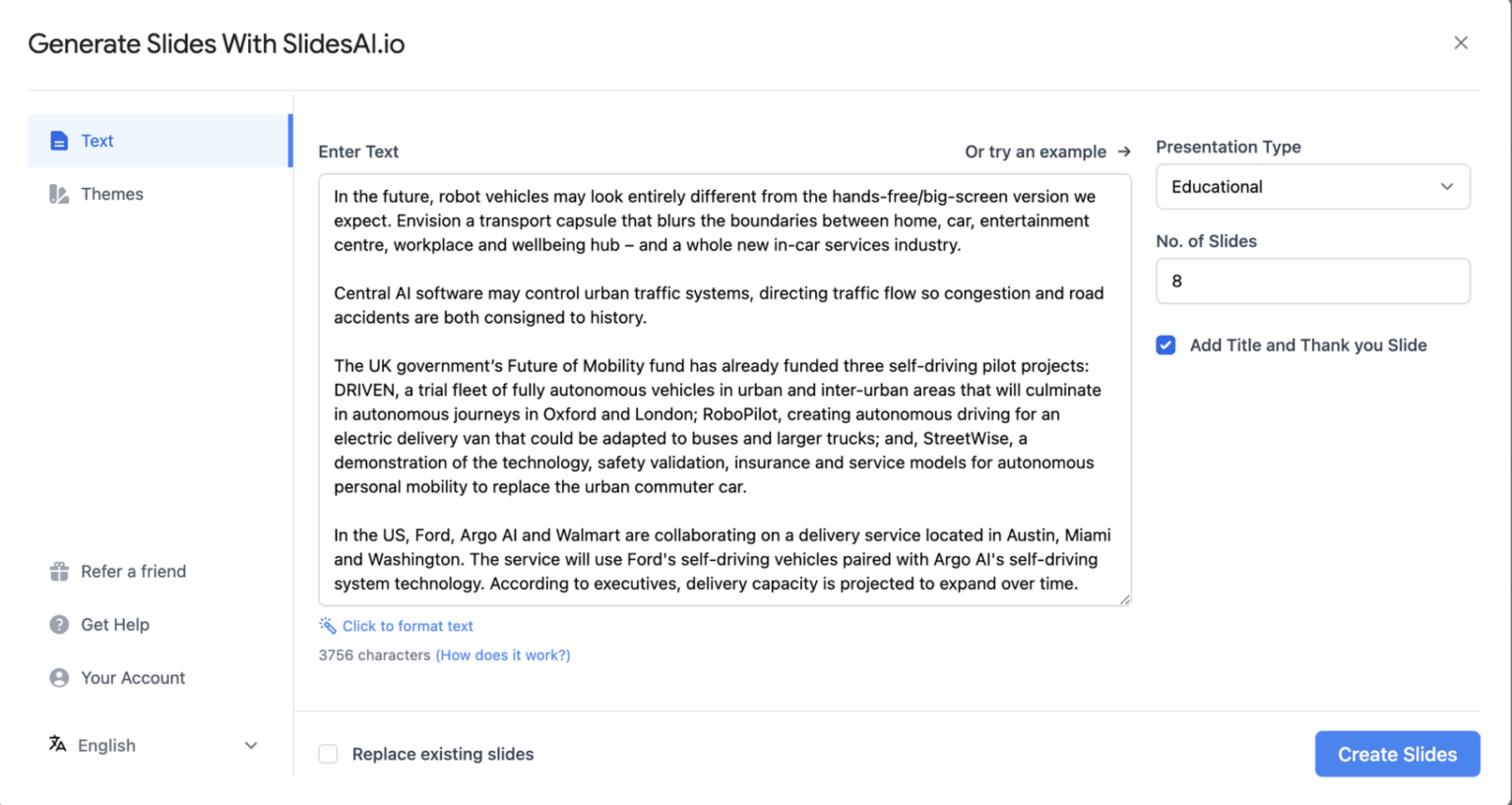Expand the English language selector
The image size is (1512, 805).
251,746
